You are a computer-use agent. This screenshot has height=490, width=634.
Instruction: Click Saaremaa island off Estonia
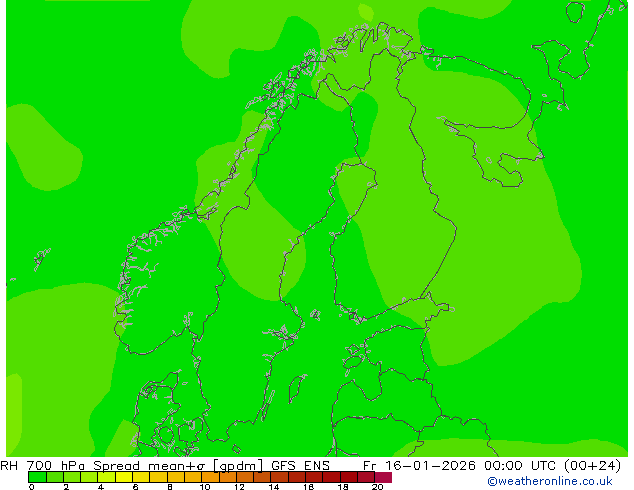[354, 360]
